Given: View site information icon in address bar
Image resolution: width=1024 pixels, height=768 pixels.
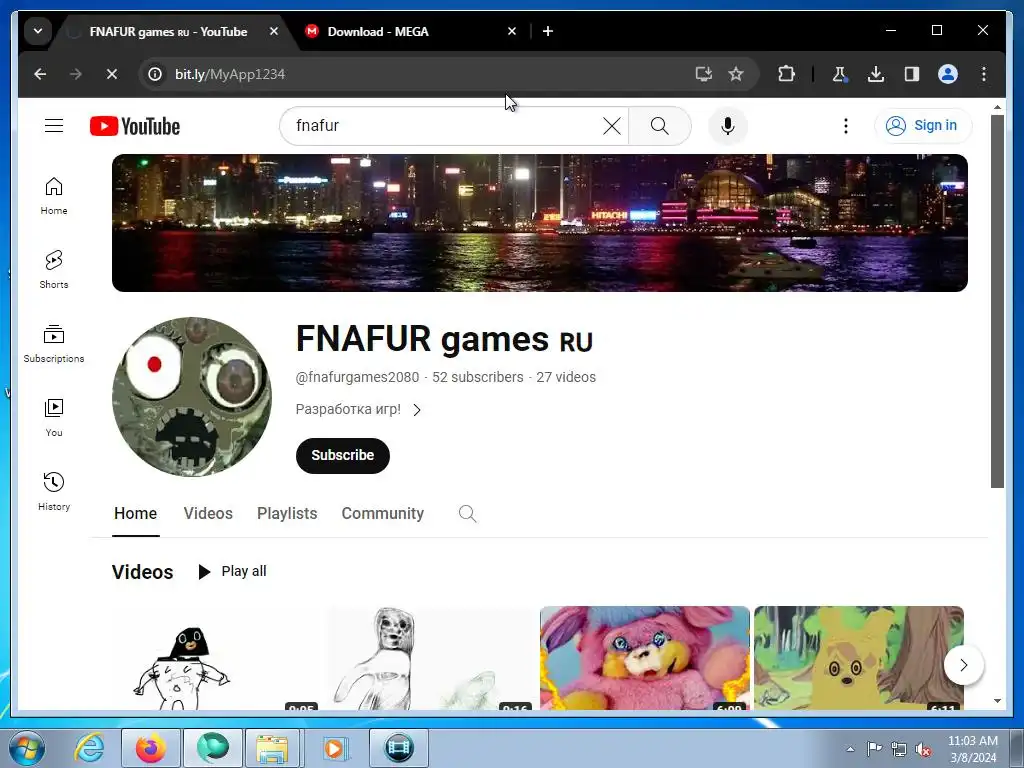Looking at the screenshot, I should pyautogui.click(x=155, y=74).
